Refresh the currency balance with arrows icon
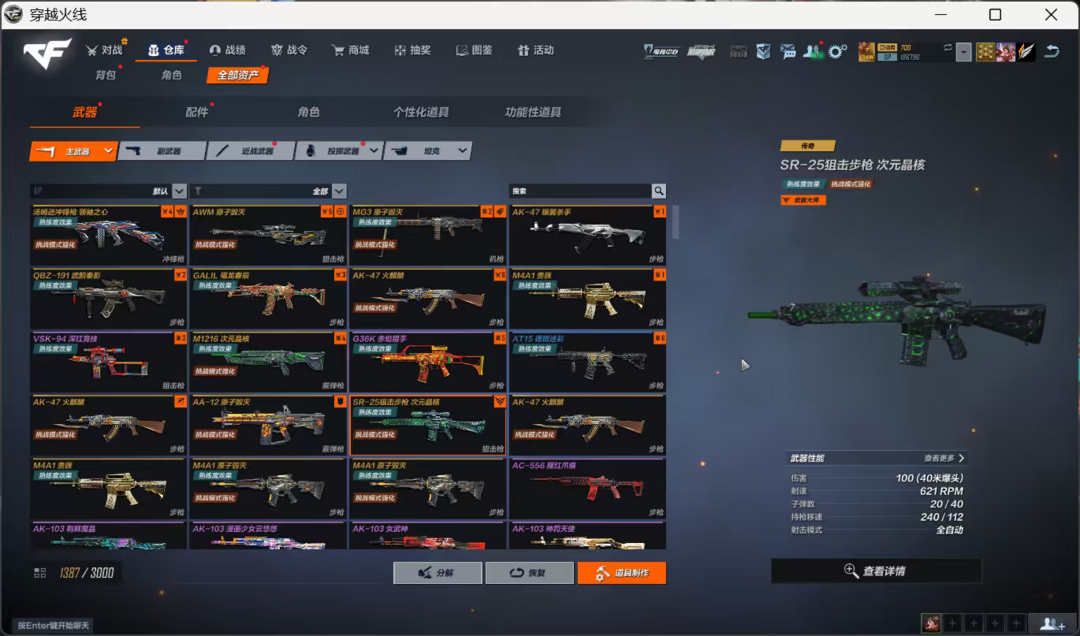 tap(948, 48)
